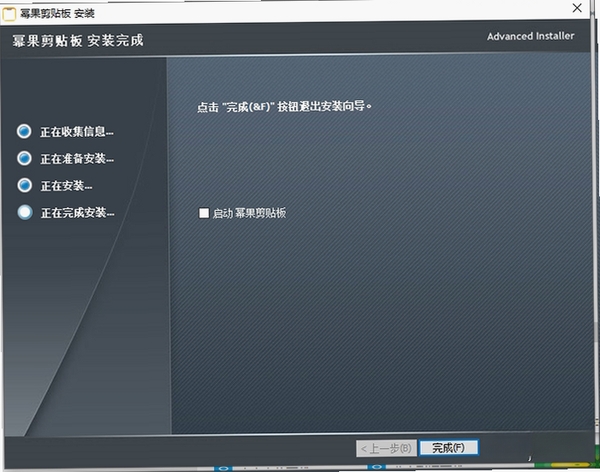Click the 幂果剪贴板 安装完成 heading
This screenshot has height=472, width=600.
[78, 41]
